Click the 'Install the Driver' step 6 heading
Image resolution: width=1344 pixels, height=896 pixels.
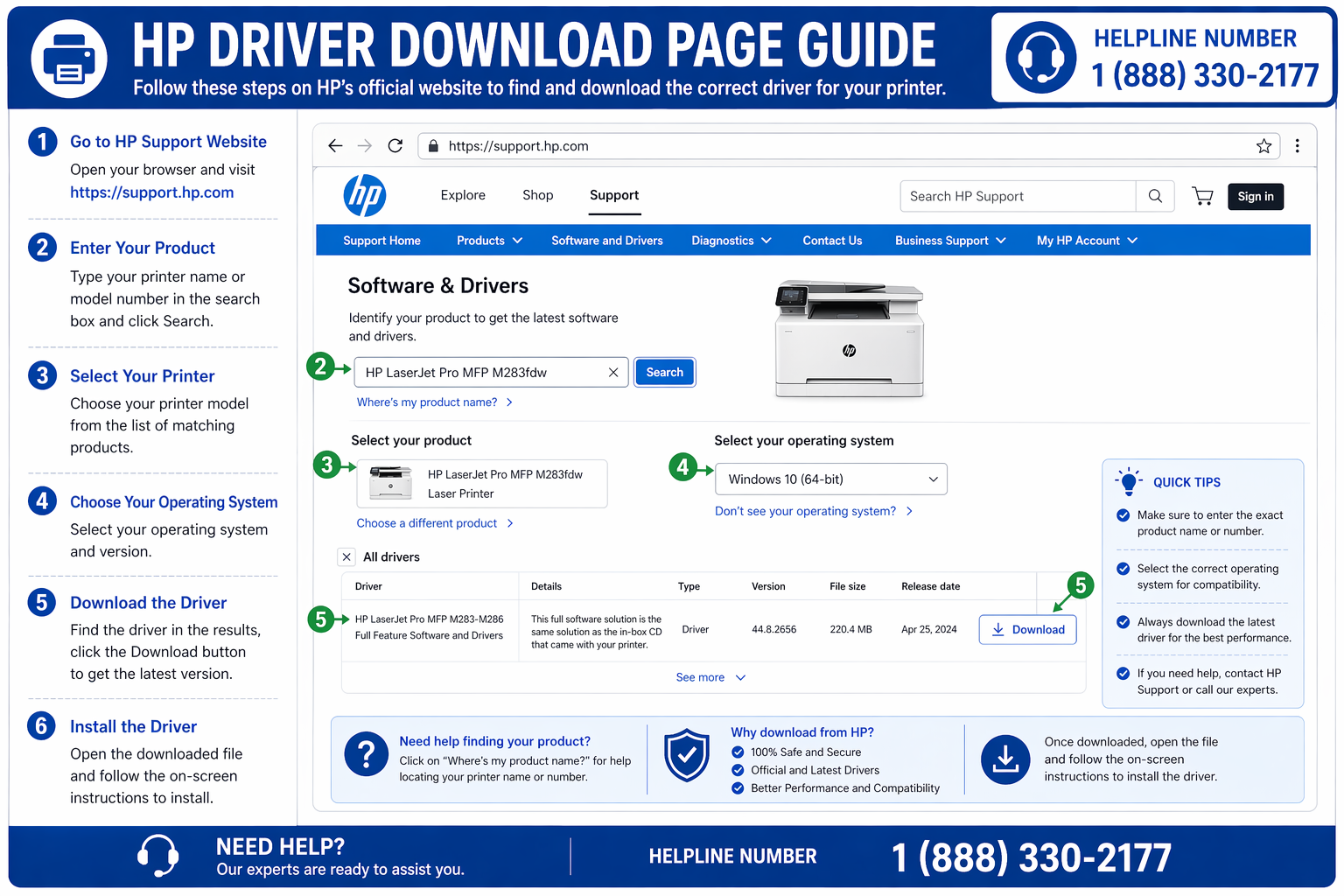[x=134, y=726]
